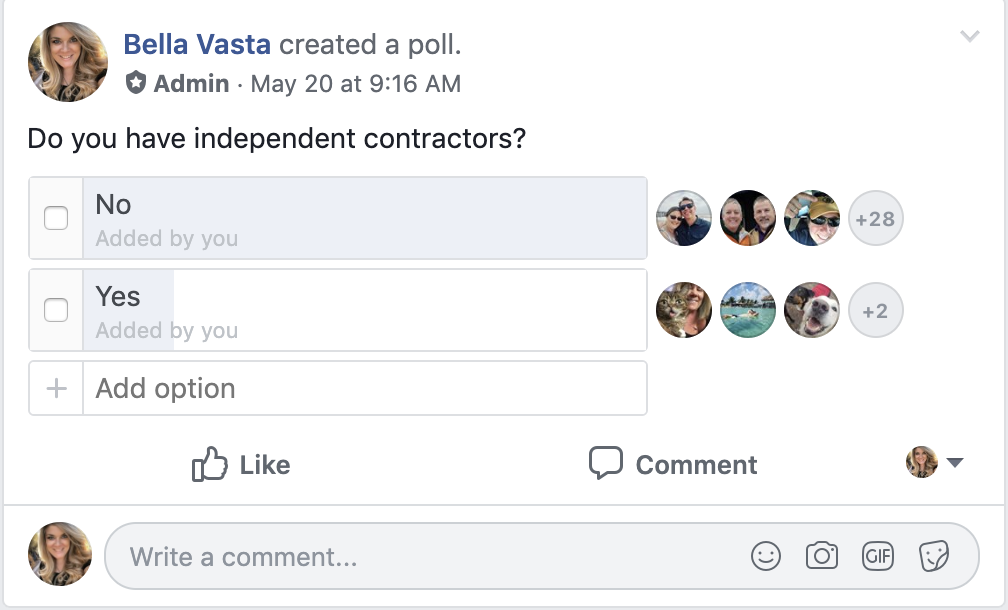Click the emoji smiley icon in comment box
This screenshot has height=610, width=1008.
coord(766,556)
